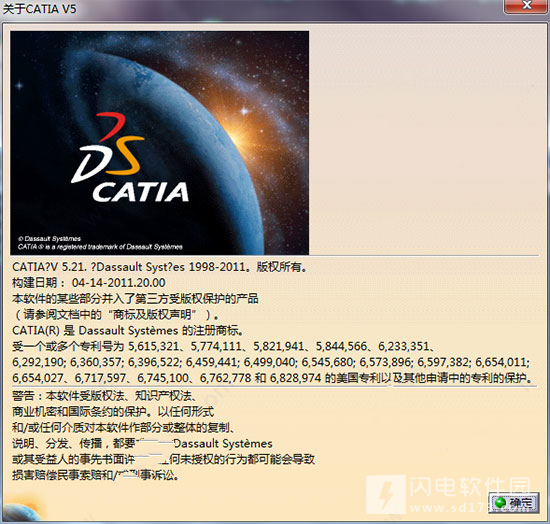Click the © Dassault Systèmes splash caption
Screen dimensions: 550x524
49,239
